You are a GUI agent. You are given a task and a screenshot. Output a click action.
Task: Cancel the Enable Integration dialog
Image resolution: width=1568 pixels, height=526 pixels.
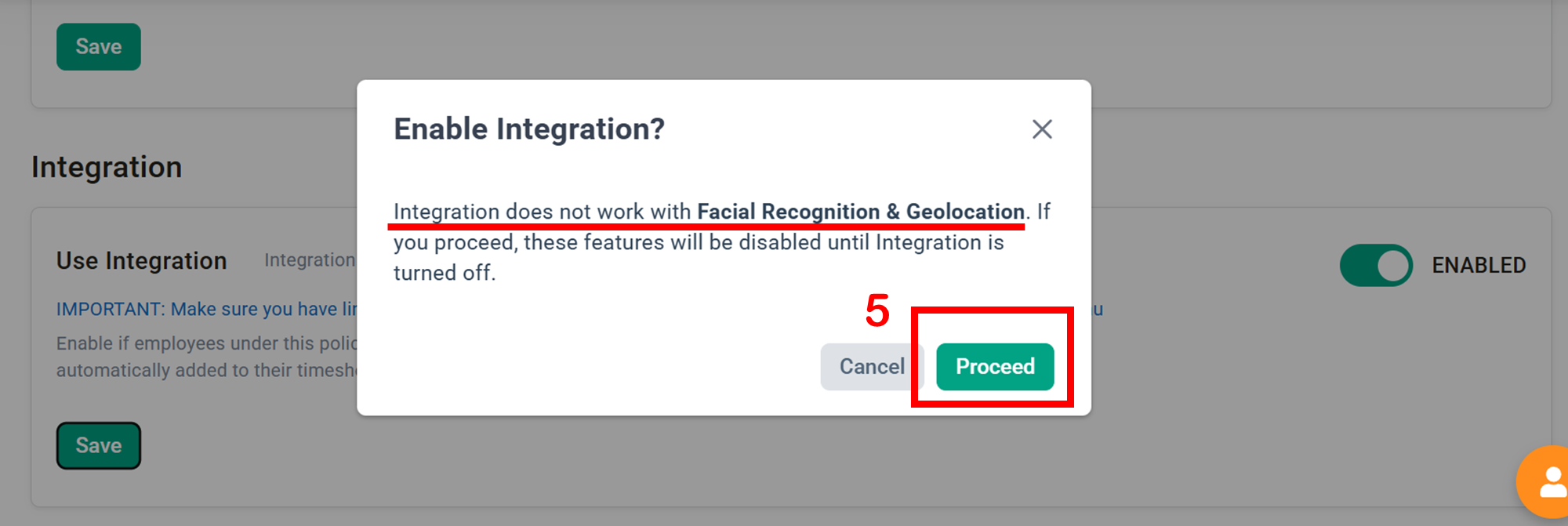coord(870,367)
